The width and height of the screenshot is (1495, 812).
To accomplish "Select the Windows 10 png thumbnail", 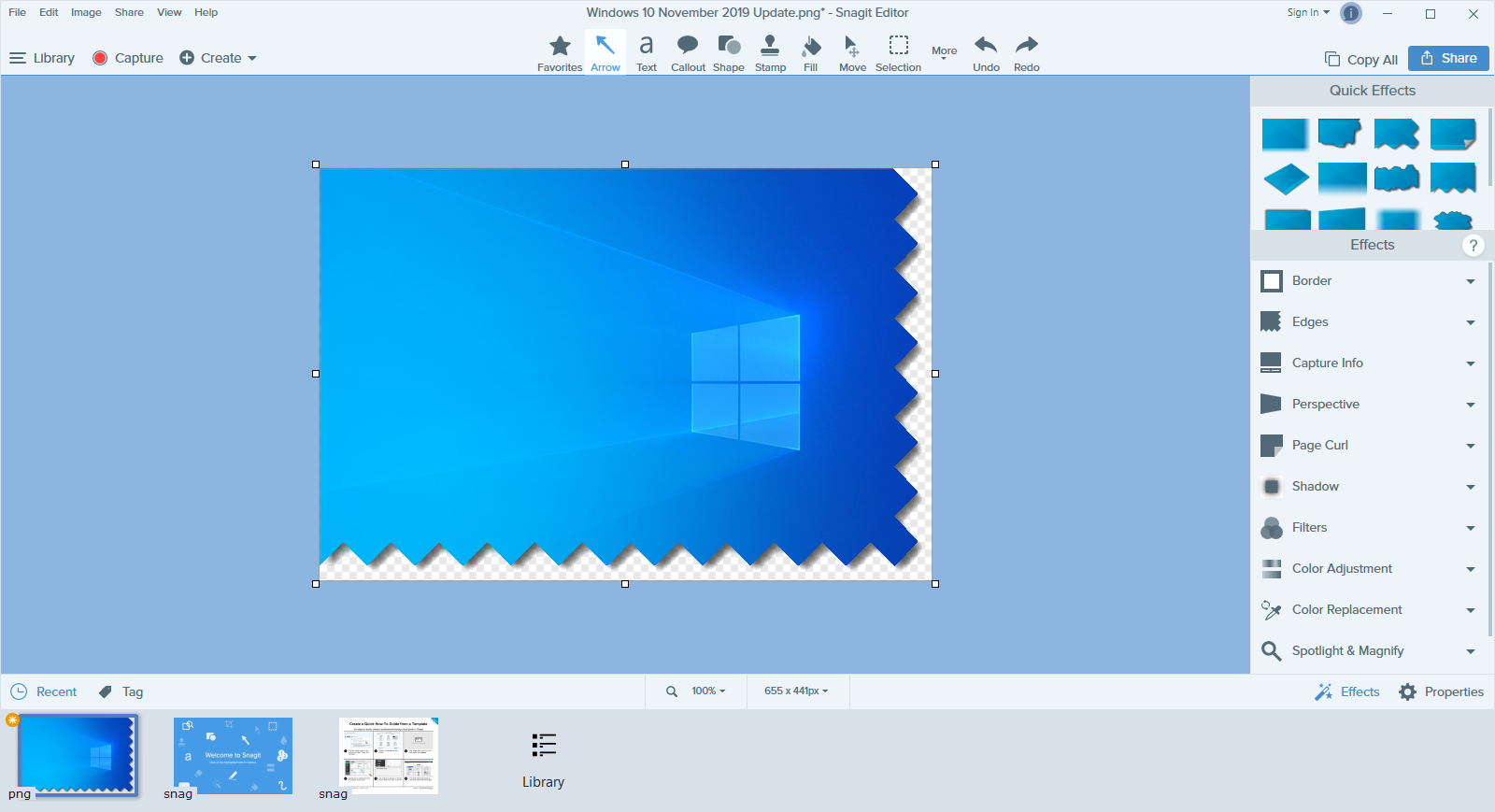I will pyautogui.click(x=77, y=755).
